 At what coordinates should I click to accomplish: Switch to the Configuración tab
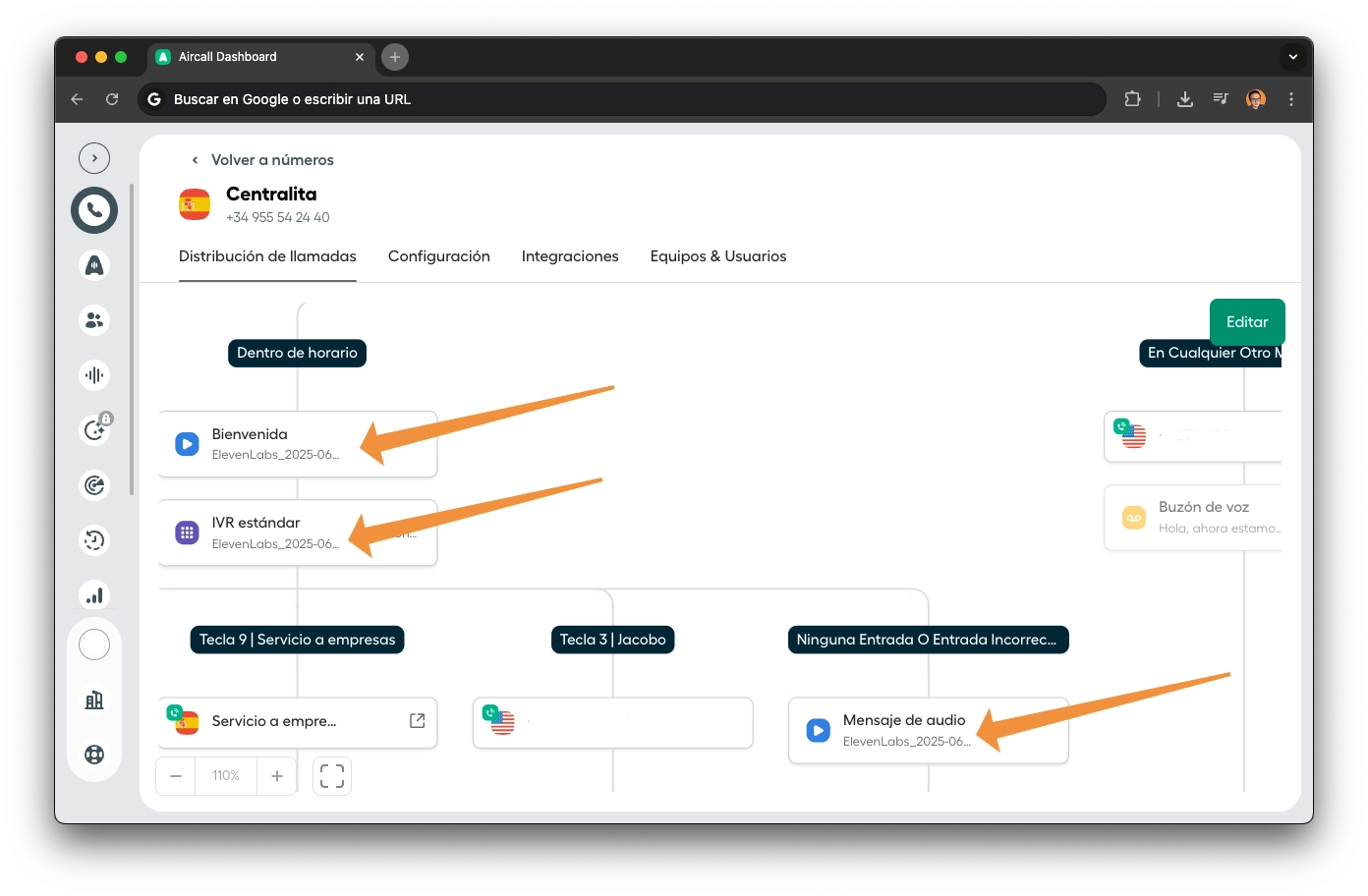click(438, 256)
